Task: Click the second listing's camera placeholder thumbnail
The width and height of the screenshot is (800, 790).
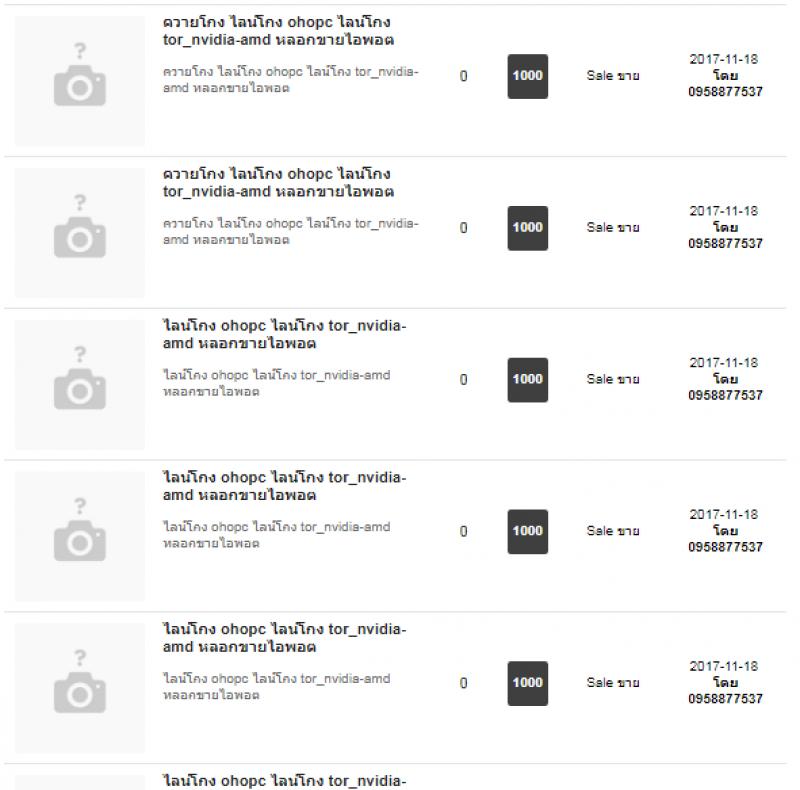Action: 80,233
